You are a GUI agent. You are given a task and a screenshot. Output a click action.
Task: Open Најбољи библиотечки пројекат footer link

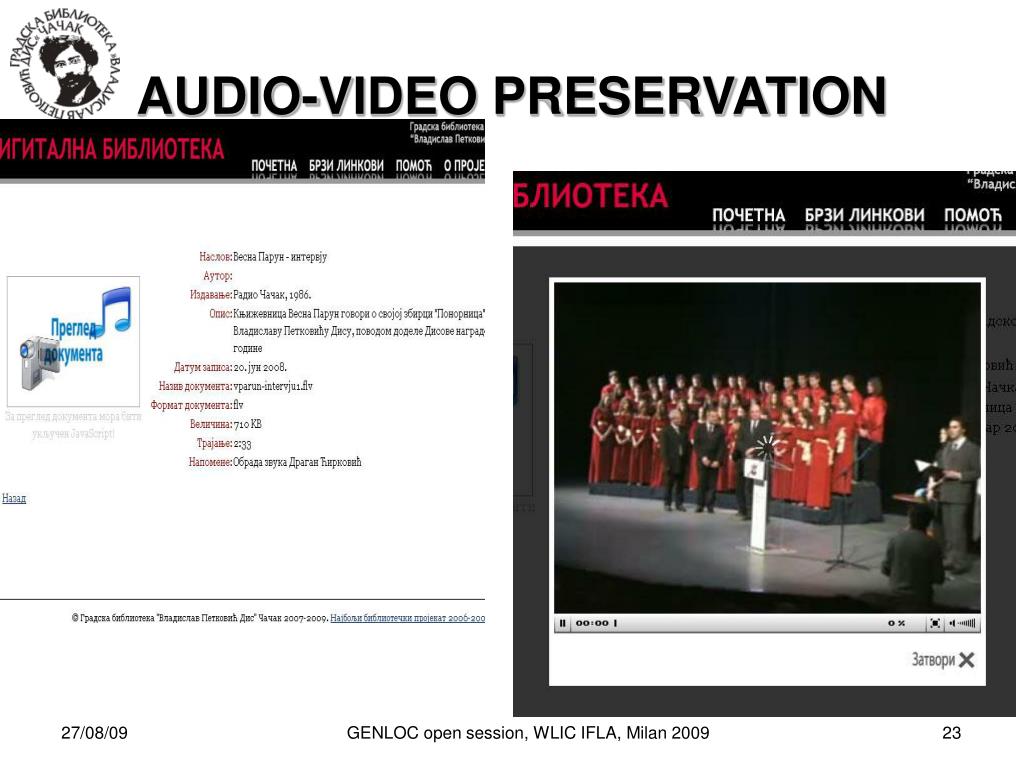(408, 618)
